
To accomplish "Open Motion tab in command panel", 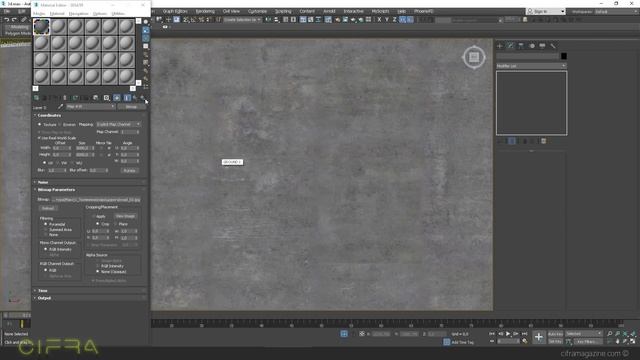I will (532, 46).
